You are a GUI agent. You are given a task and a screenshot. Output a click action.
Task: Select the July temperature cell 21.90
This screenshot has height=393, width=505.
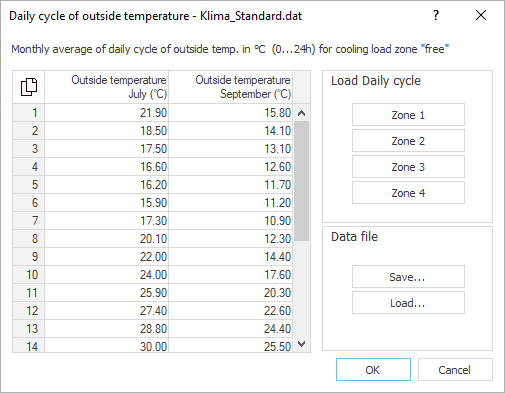(x=106, y=113)
